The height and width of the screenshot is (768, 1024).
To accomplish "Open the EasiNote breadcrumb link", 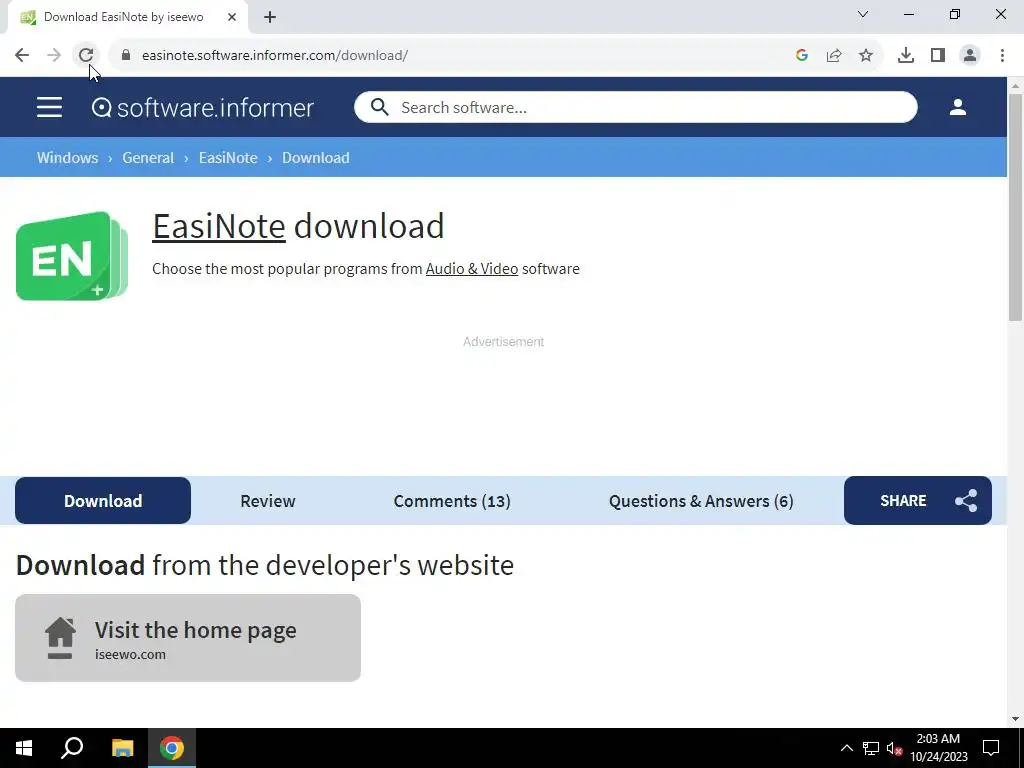I will (x=228, y=157).
